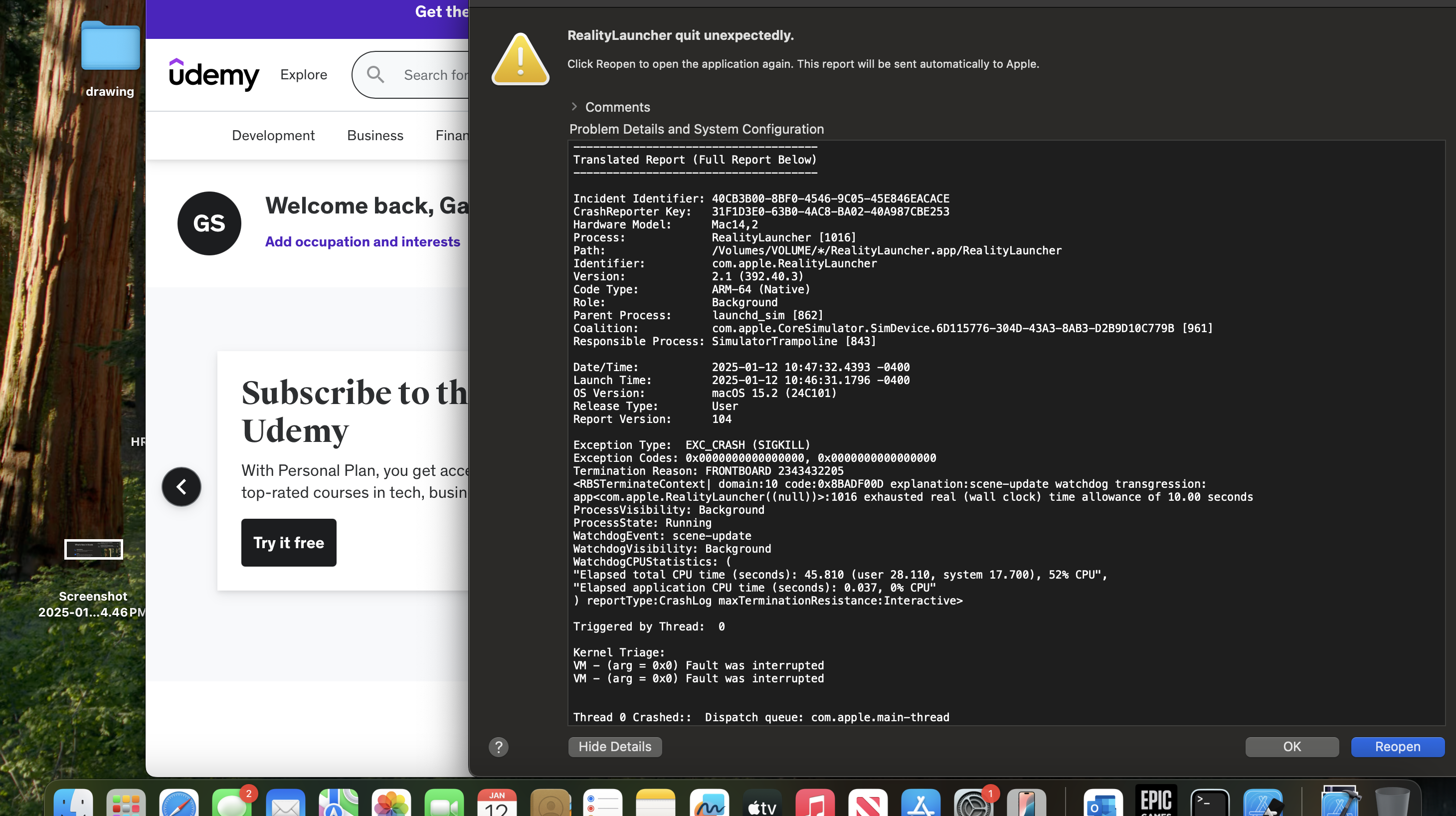Click the 'Welcome back' heading on Udemy
The height and width of the screenshot is (816, 1456).
[367, 205]
